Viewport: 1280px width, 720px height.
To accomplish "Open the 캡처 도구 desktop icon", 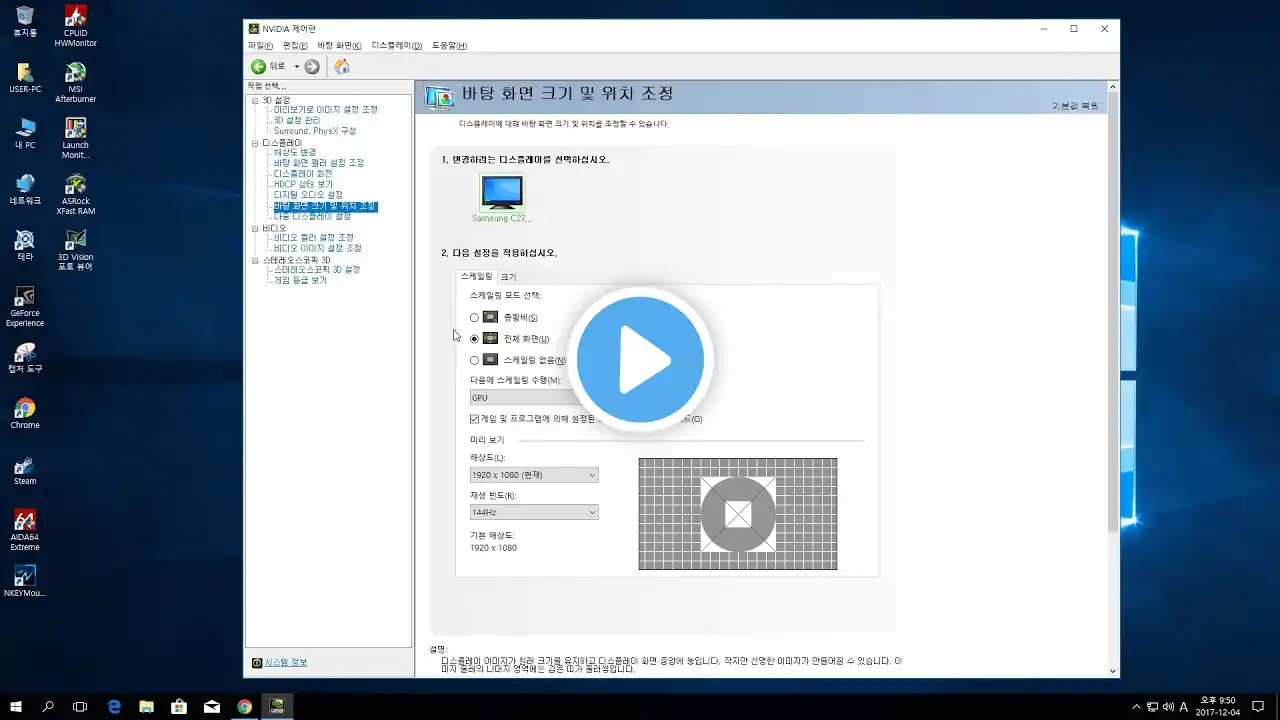I will coord(25,357).
